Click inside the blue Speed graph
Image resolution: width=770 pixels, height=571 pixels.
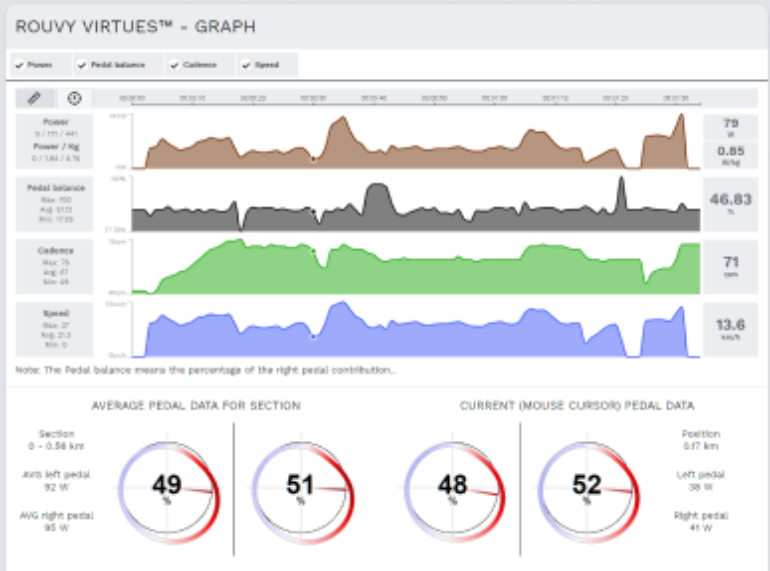click(416, 329)
